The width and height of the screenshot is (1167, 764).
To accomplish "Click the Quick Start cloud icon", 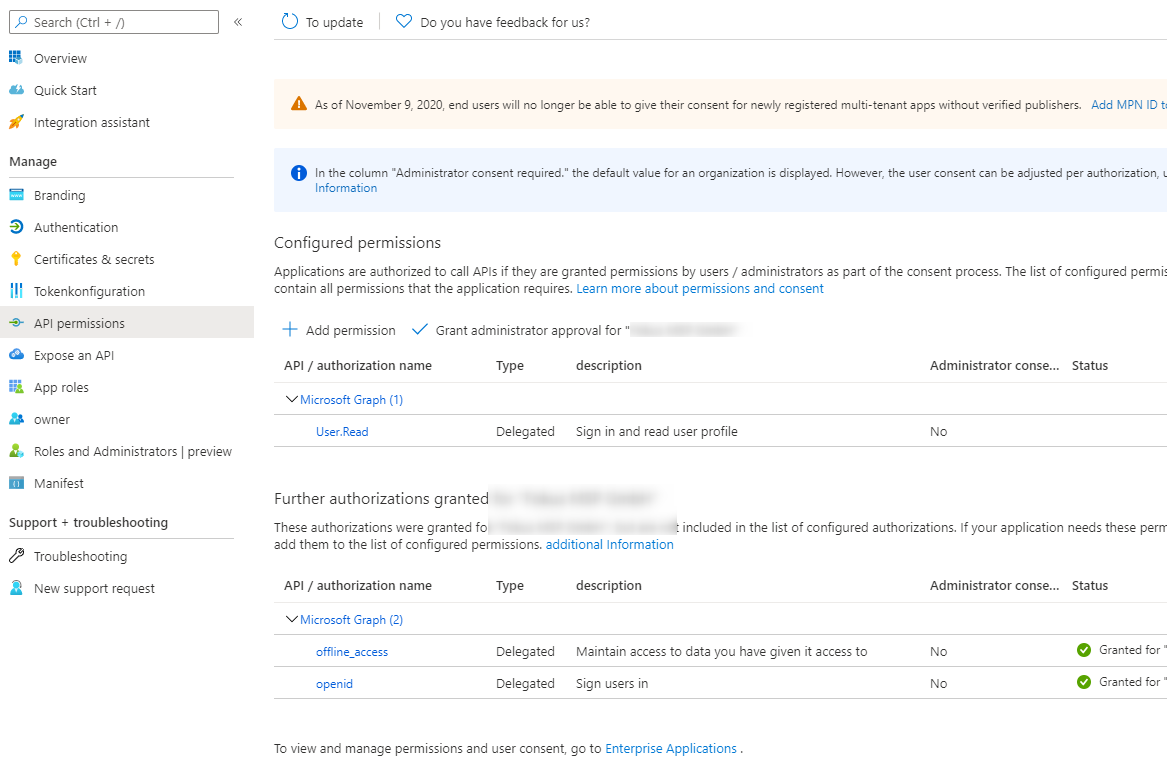I will 16,90.
